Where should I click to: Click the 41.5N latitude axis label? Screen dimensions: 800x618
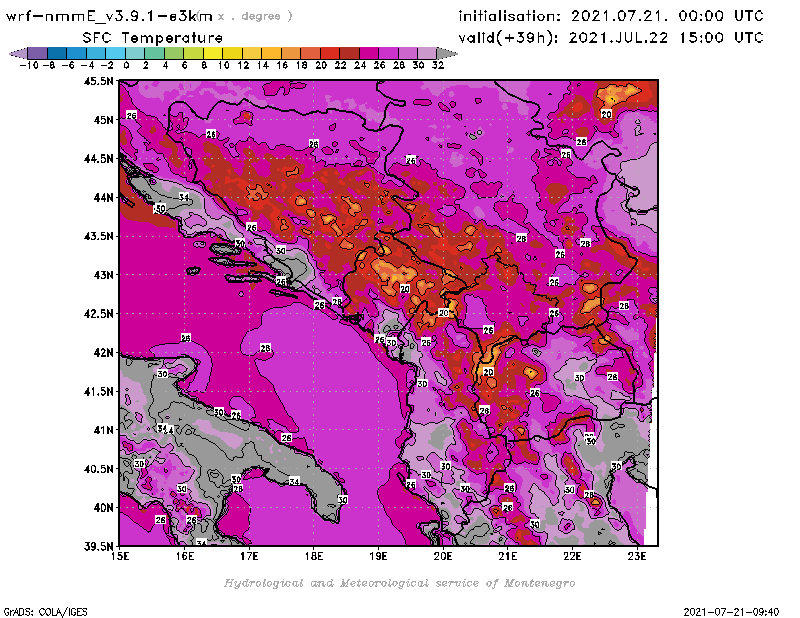tap(98, 391)
